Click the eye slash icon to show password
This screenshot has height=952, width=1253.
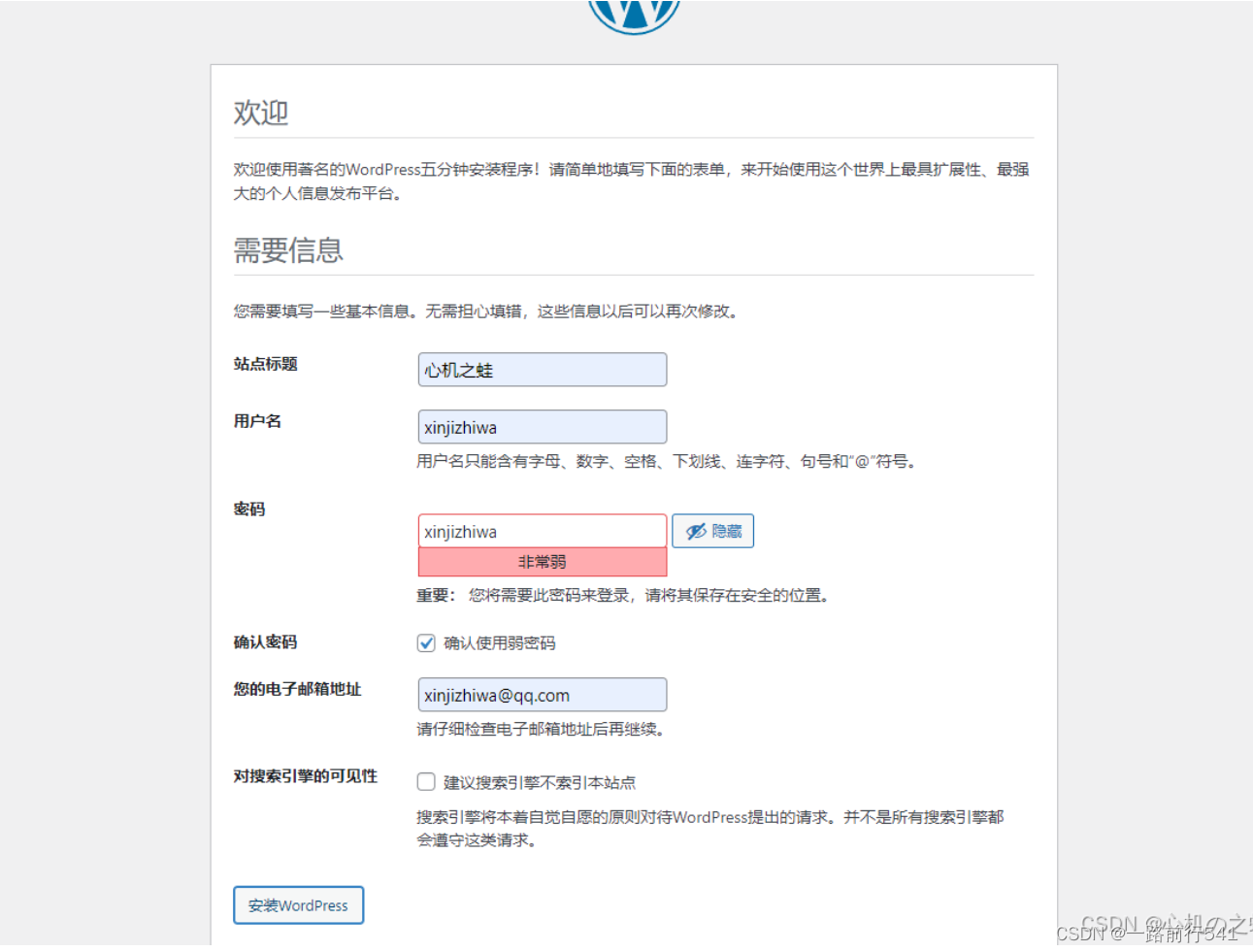click(695, 531)
